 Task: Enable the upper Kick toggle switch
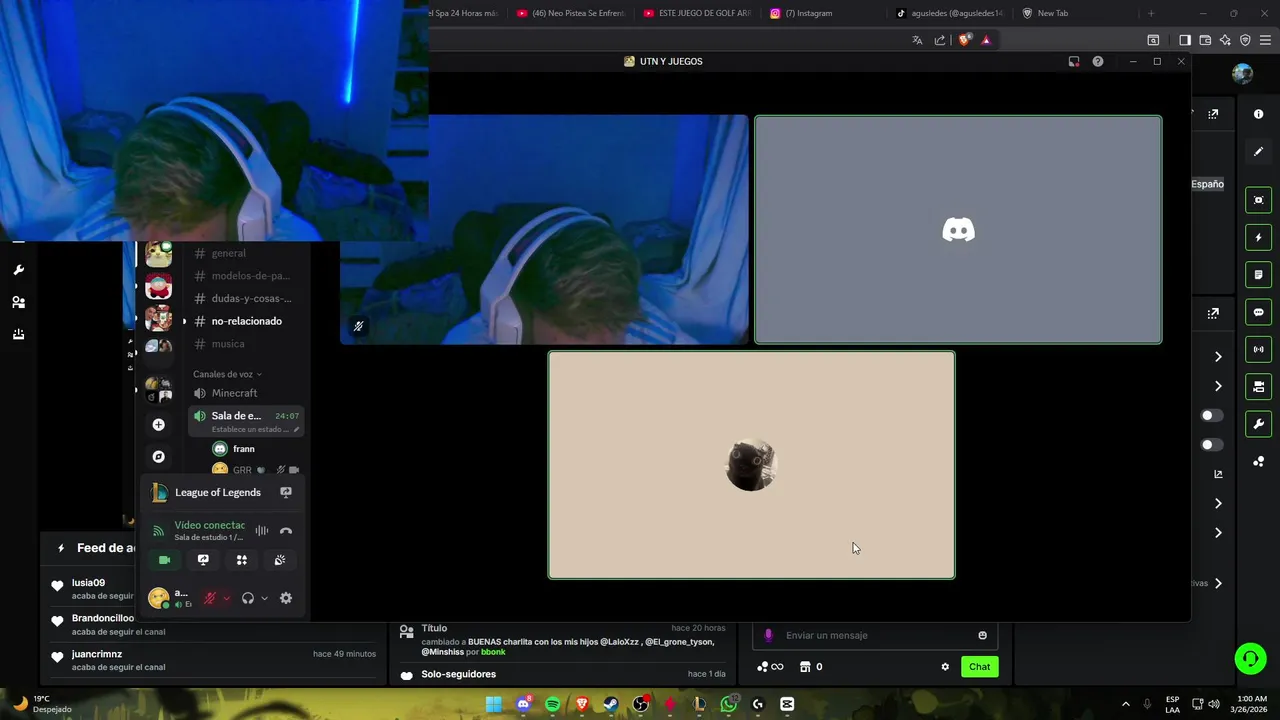(1211, 415)
